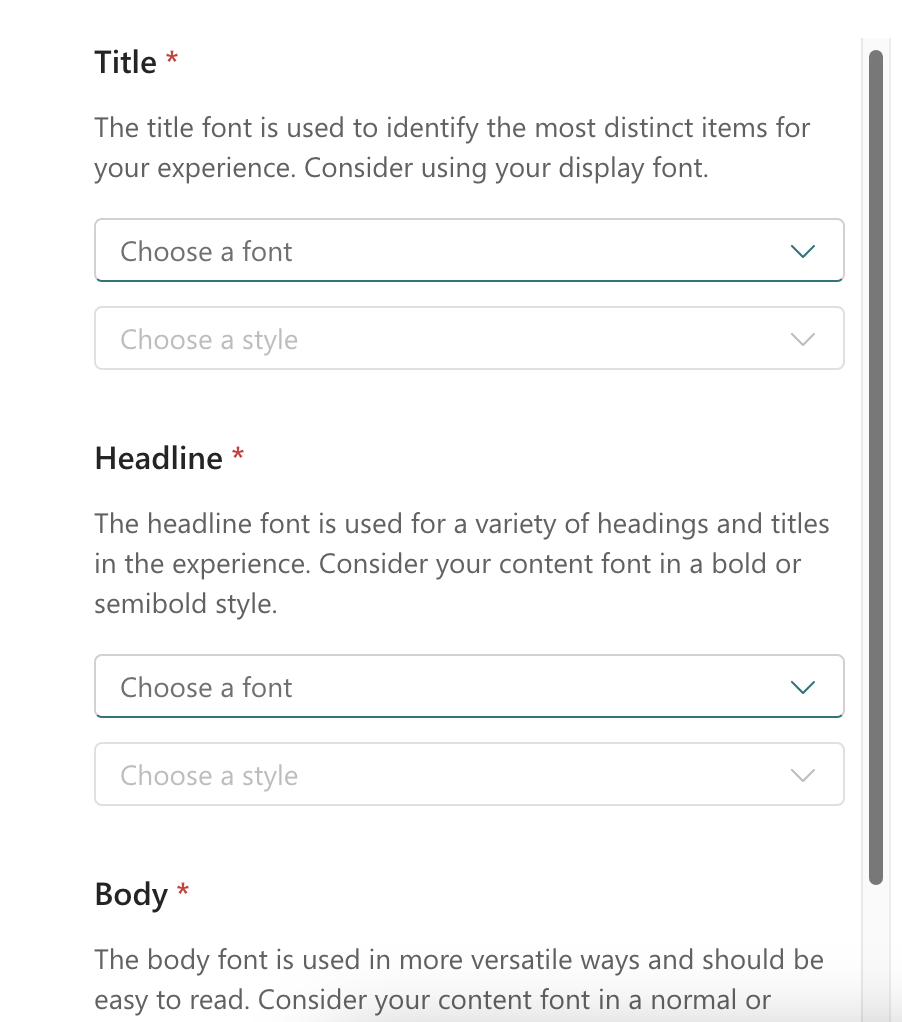Click the red asterisk next to Title

[172, 61]
